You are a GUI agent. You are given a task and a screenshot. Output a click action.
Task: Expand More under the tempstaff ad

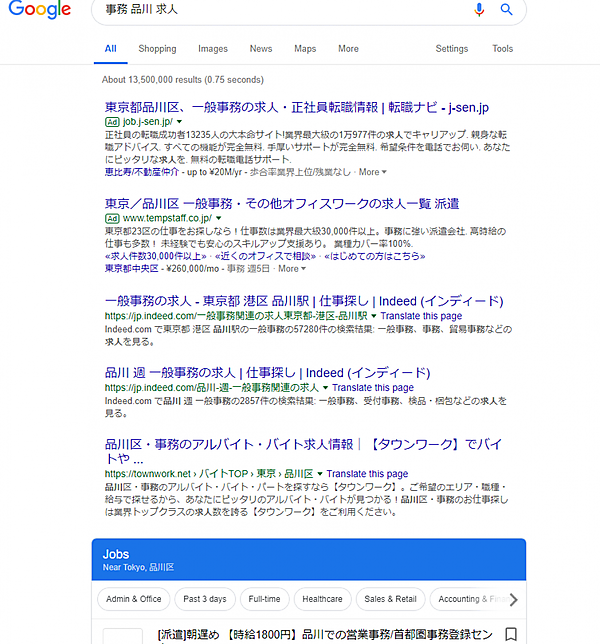pyautogui.click(x=292, y=269)
